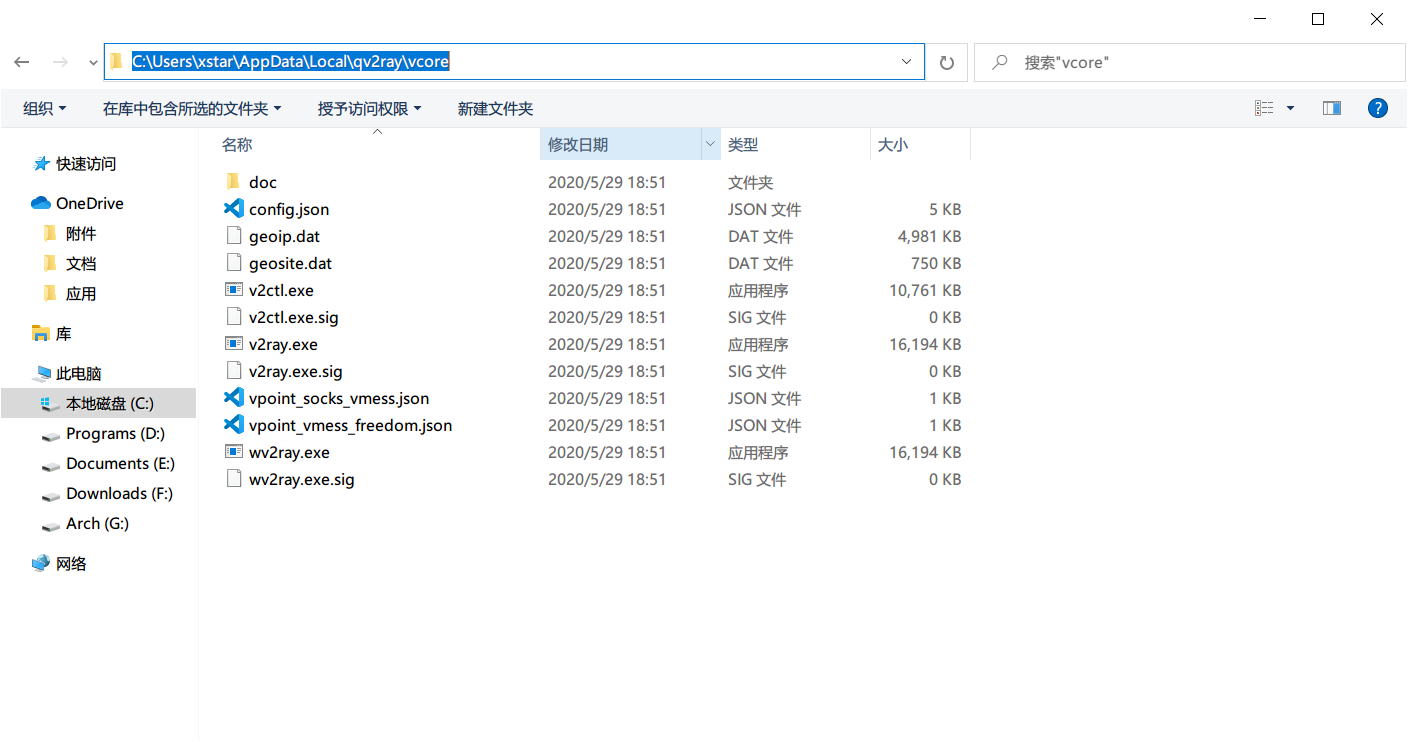
Task: Select the vpoint_socks_vmess.json icon
Action: 233,398
